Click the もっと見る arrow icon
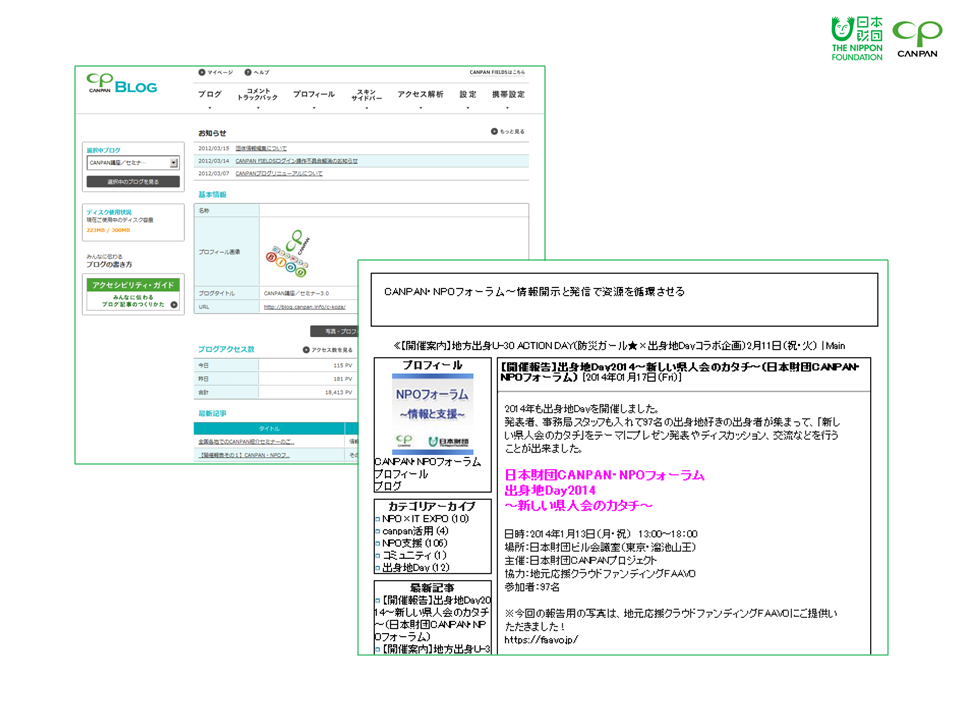This screenshot has height=720, width=960. tap(494, 131)
